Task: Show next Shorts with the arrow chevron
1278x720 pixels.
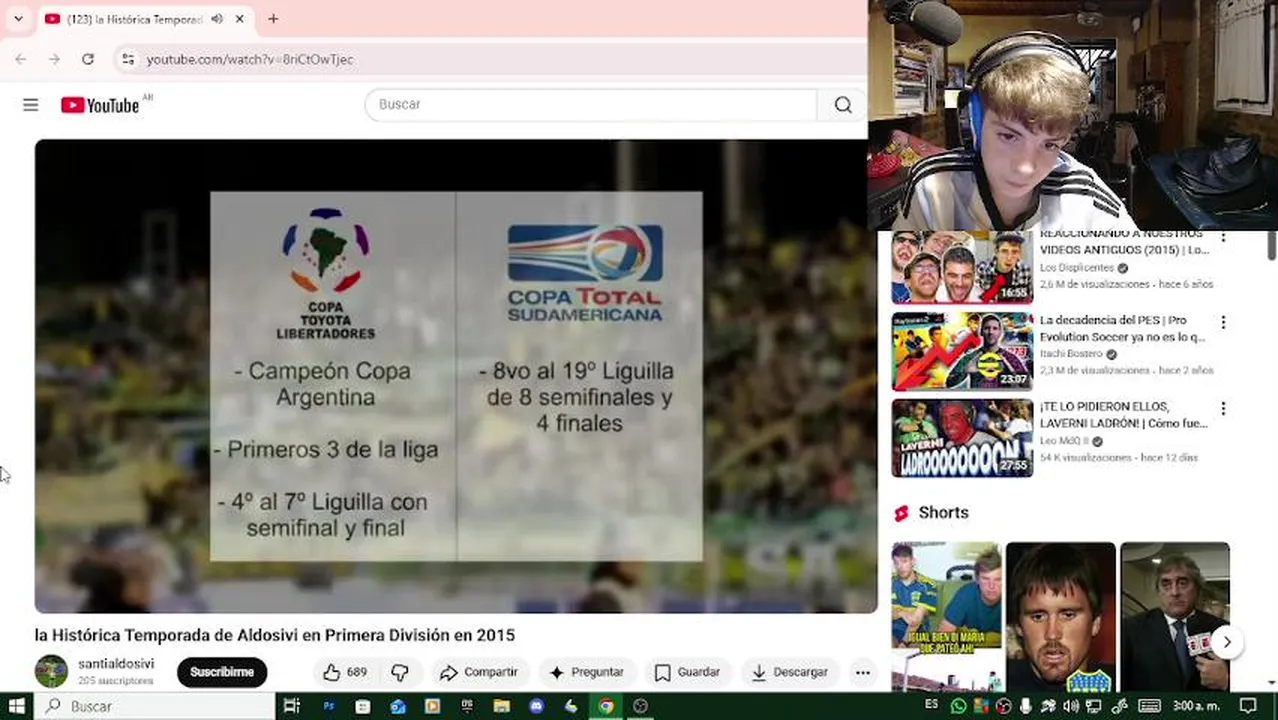Action: [1226, 642]
